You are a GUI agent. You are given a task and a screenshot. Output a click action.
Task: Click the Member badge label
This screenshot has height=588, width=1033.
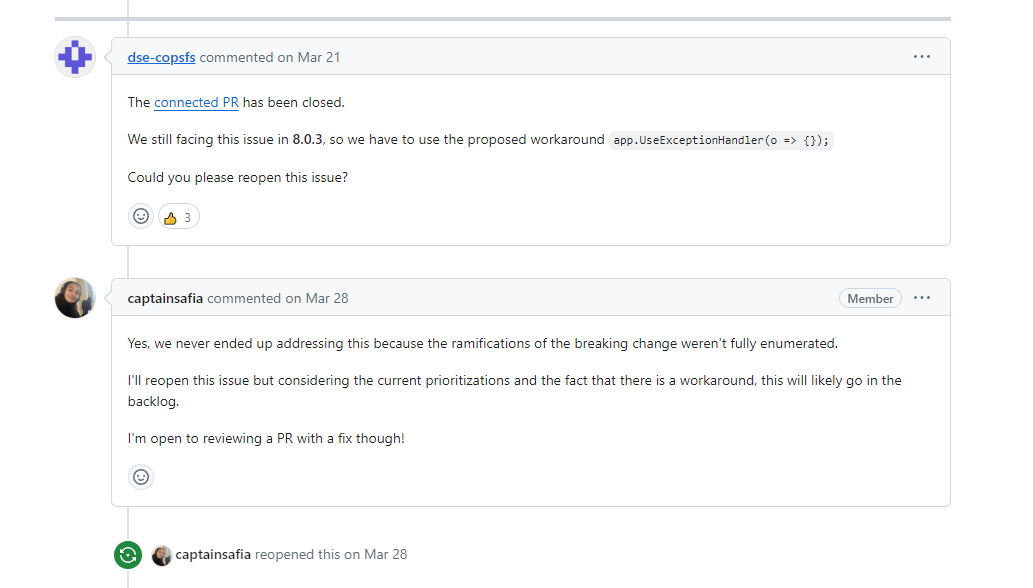pos(869,297)
